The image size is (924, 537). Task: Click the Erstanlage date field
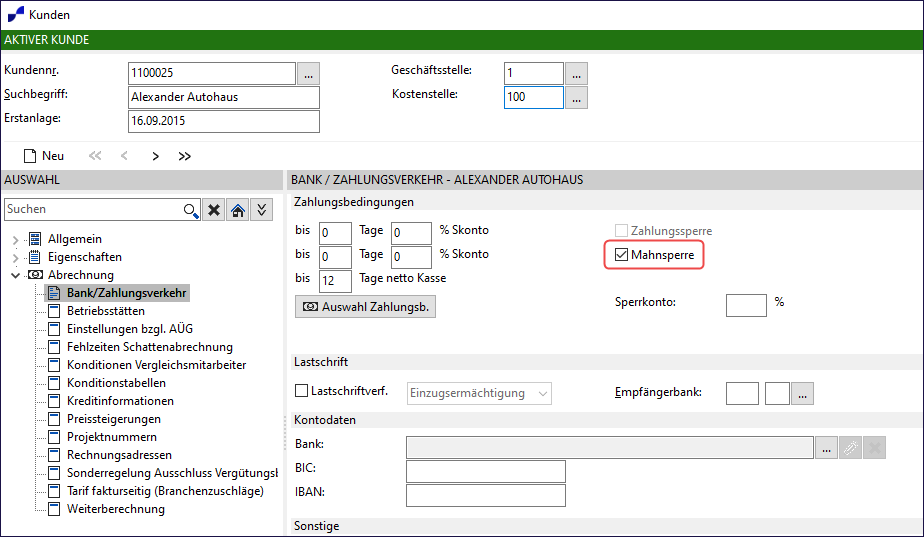pos(224,121)
